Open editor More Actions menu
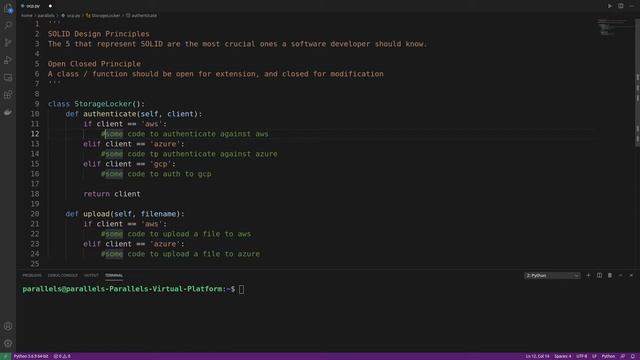Image resolution: width=640 pixels, height=360 pixels. 631,6
